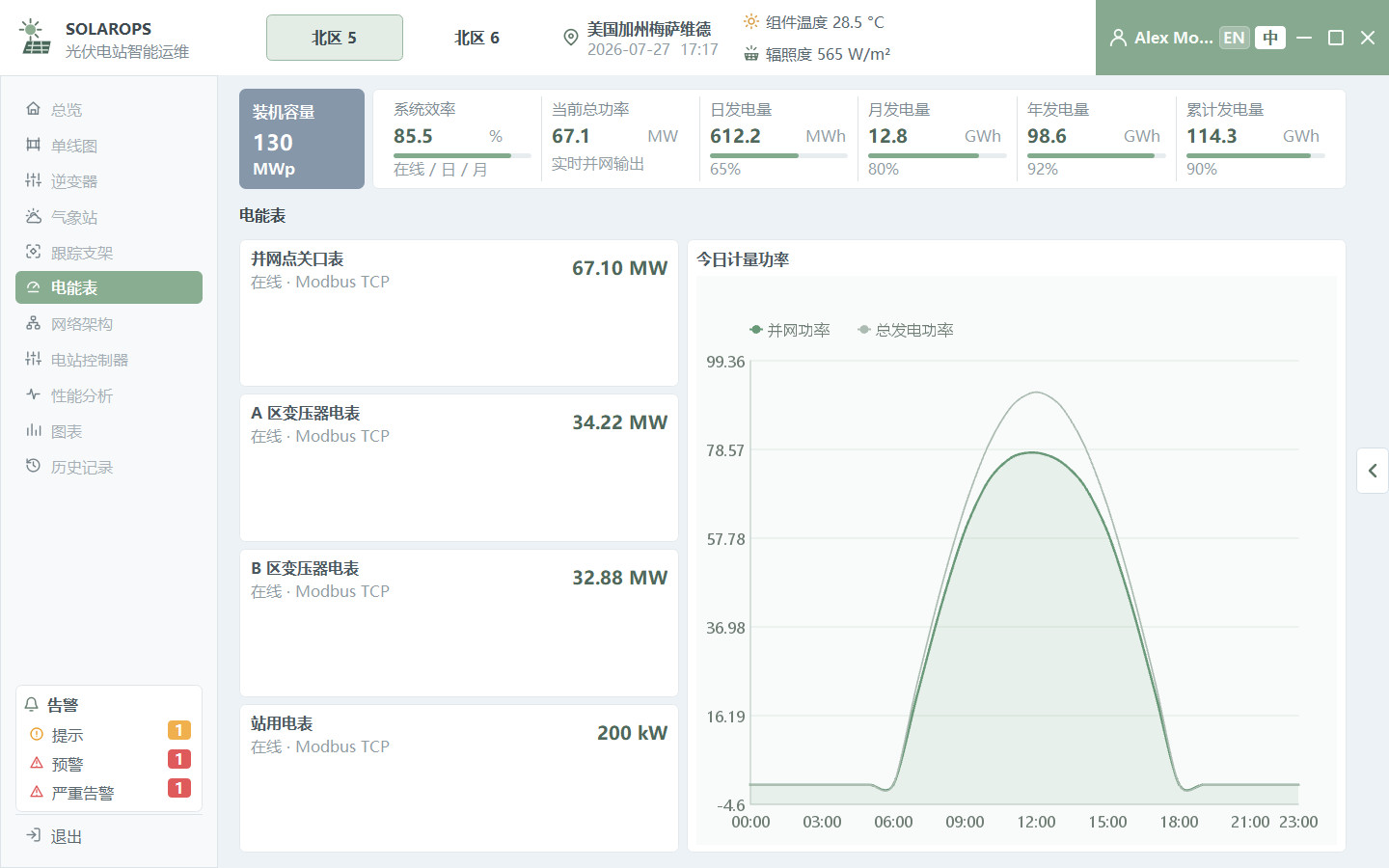Click the 气象站 weather icon
The height and width of the screenshot is (868, 1389).
33,216
